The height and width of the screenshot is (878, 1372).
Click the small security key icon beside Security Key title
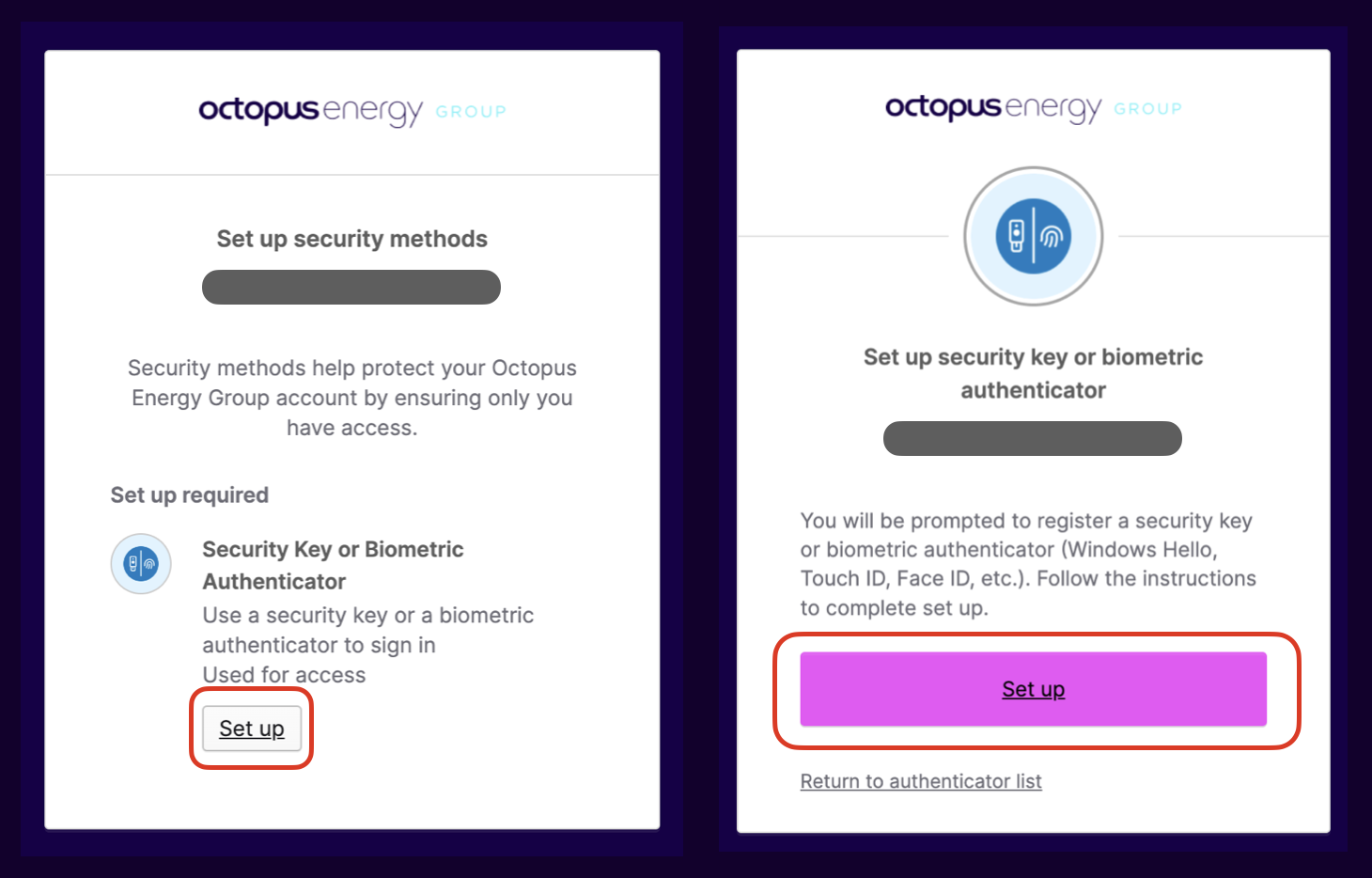pos(141,564)
